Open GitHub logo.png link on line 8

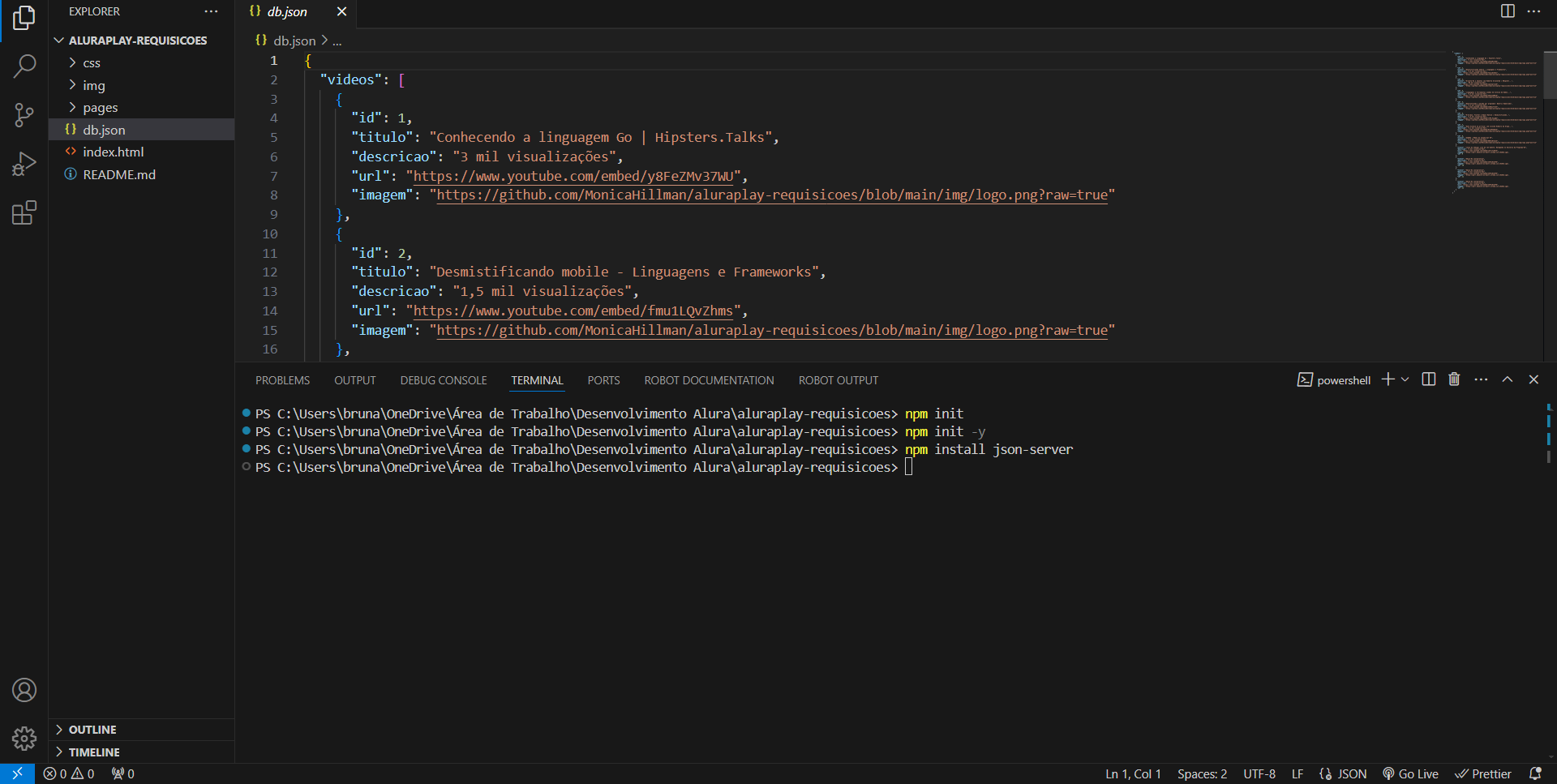[772, 195]
